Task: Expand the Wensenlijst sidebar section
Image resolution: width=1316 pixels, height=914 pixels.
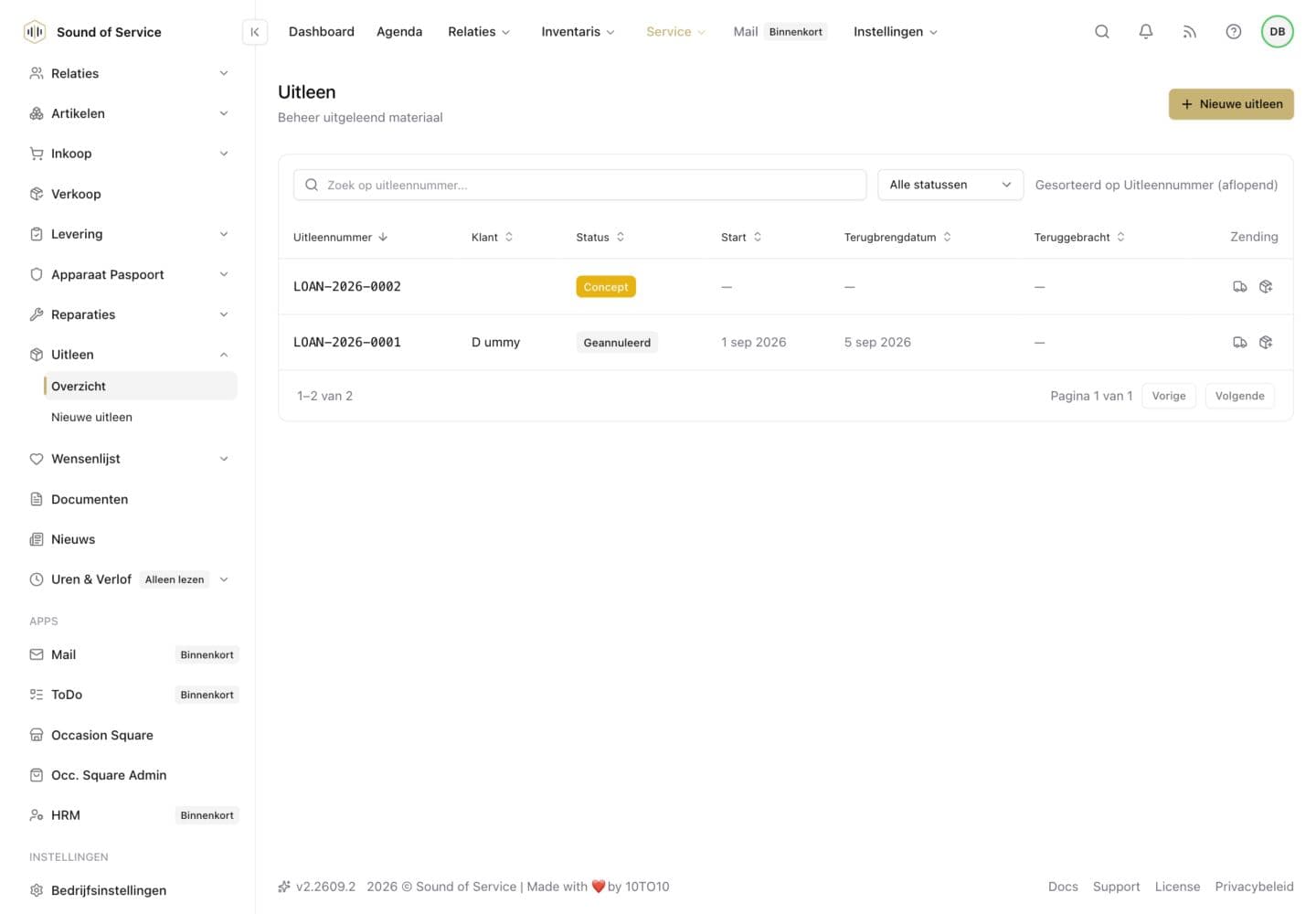Action: click(x=130, y=459)
